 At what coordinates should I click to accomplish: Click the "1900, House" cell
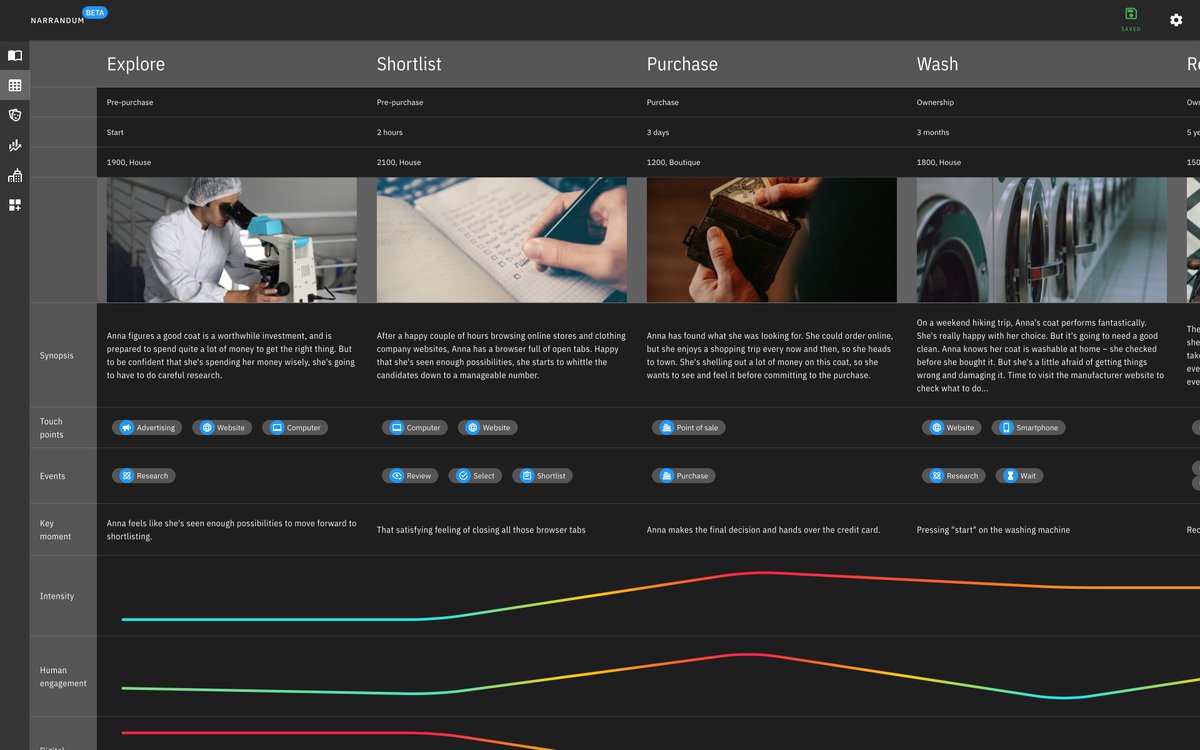coord(129,162)
